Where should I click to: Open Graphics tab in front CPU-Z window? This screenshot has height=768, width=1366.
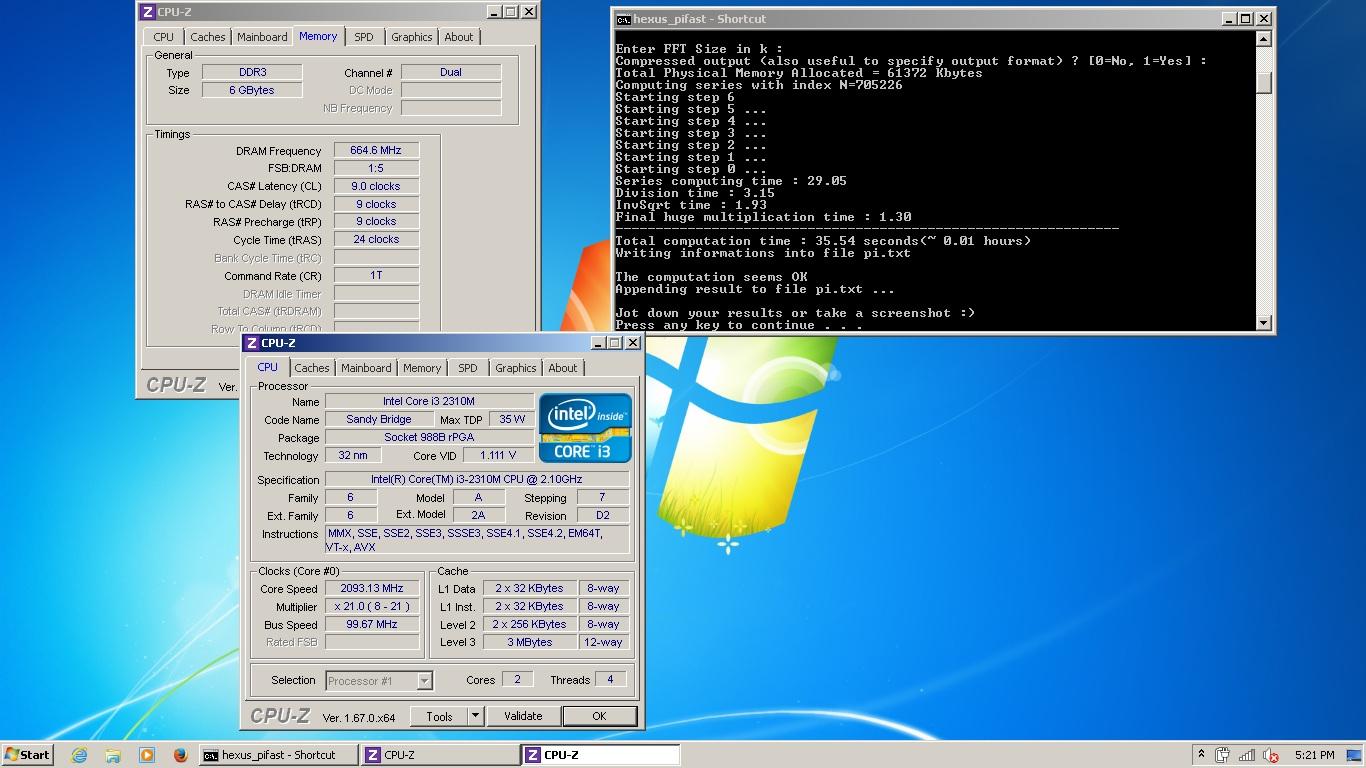pyautogui.click(x=516, y=368)
